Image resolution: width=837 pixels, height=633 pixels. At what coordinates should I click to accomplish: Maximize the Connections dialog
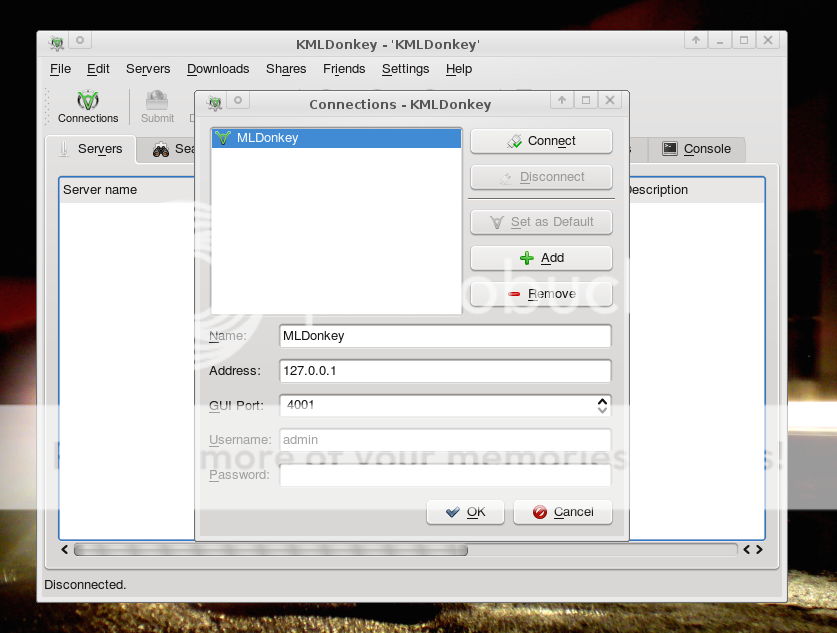(x=586, y=100)
